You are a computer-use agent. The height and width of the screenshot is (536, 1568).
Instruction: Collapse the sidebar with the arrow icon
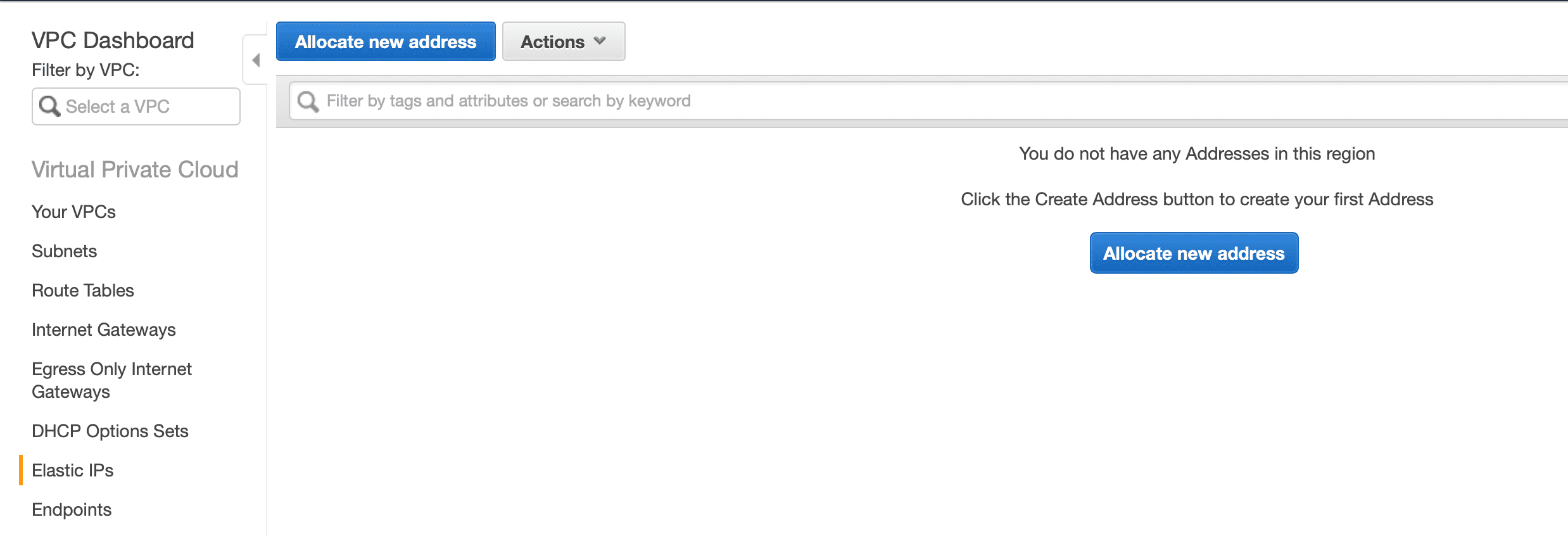point(256,60)
